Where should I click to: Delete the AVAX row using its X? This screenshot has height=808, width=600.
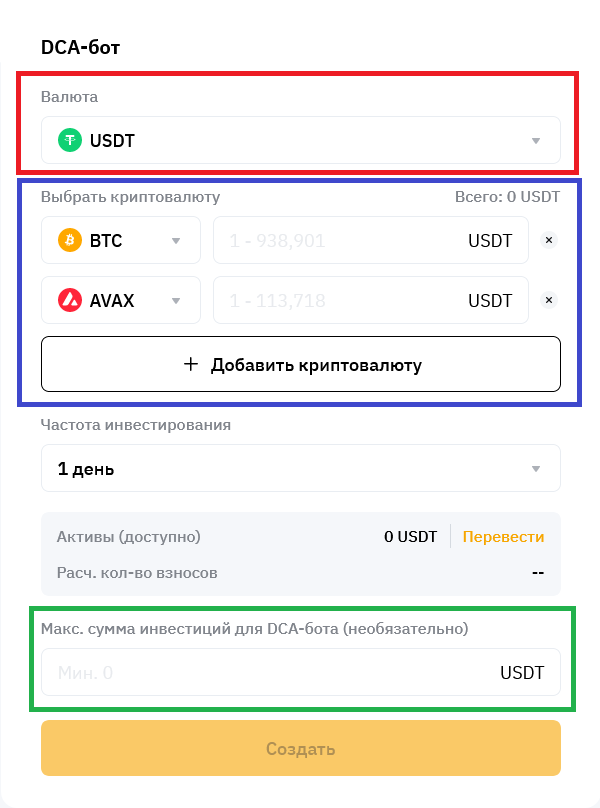[x=547, y=300]
